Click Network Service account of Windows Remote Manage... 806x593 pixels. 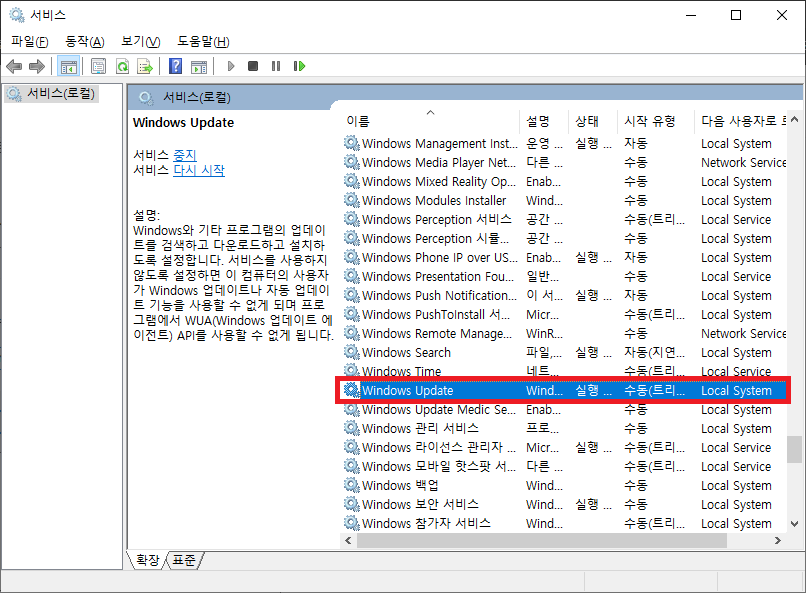tap(743, 333)
